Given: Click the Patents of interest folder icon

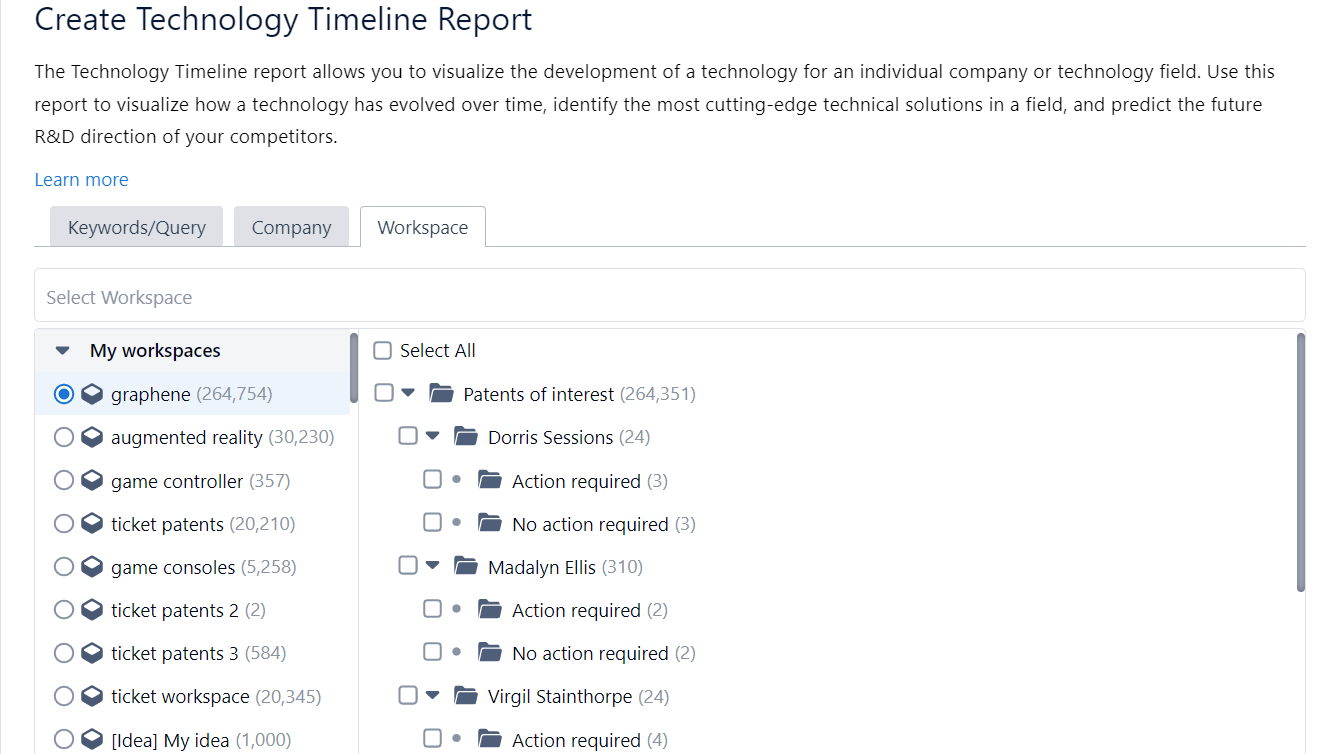Looking at the screenshot, I should click(x=441, y=394).
